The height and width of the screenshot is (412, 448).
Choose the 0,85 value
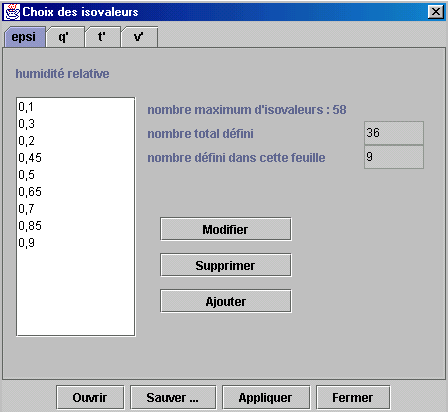click(75, 226)
